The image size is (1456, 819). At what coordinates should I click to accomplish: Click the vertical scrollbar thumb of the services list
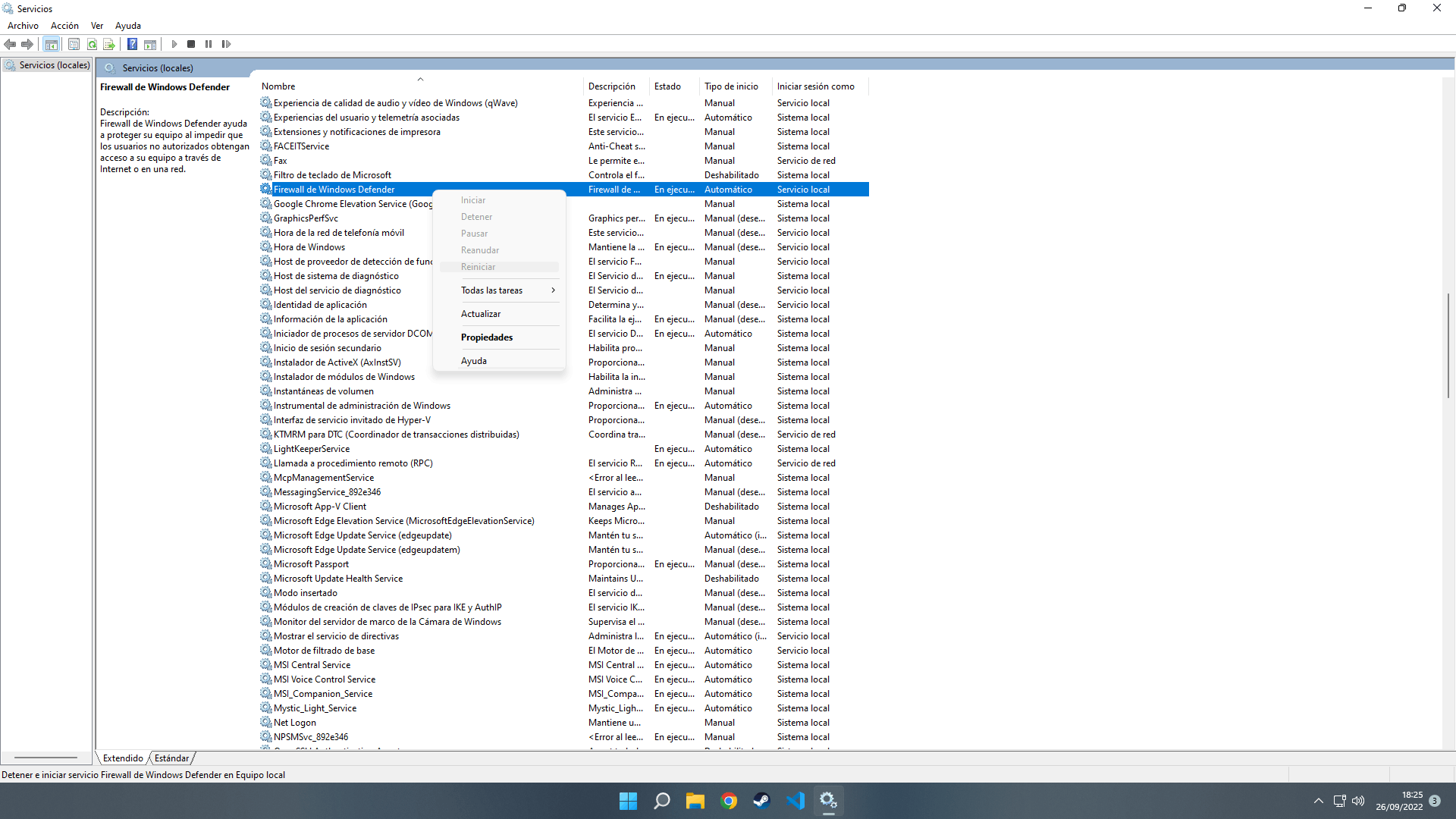pos(1448,345)
